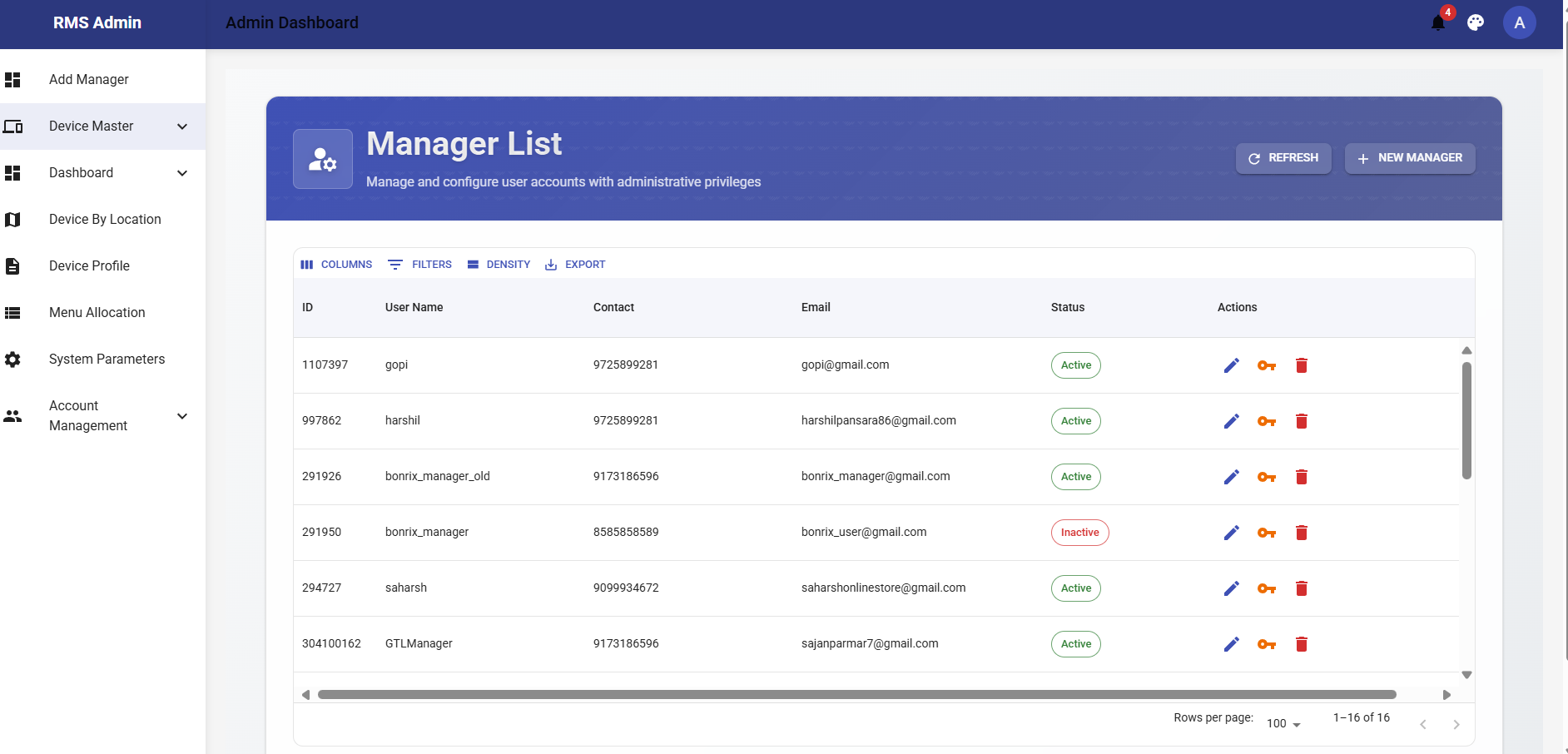Edit the harshil manager entry
The width and height of the screenshot is (1568, 754).
point(1232,421)
